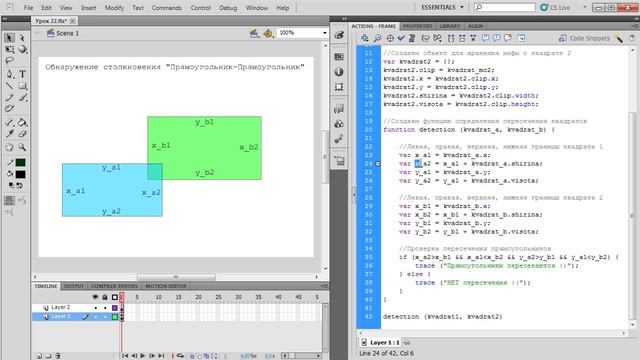Open Essentials workspace dropdown
The width and height of the screenshot is (640, 360).
442,7
